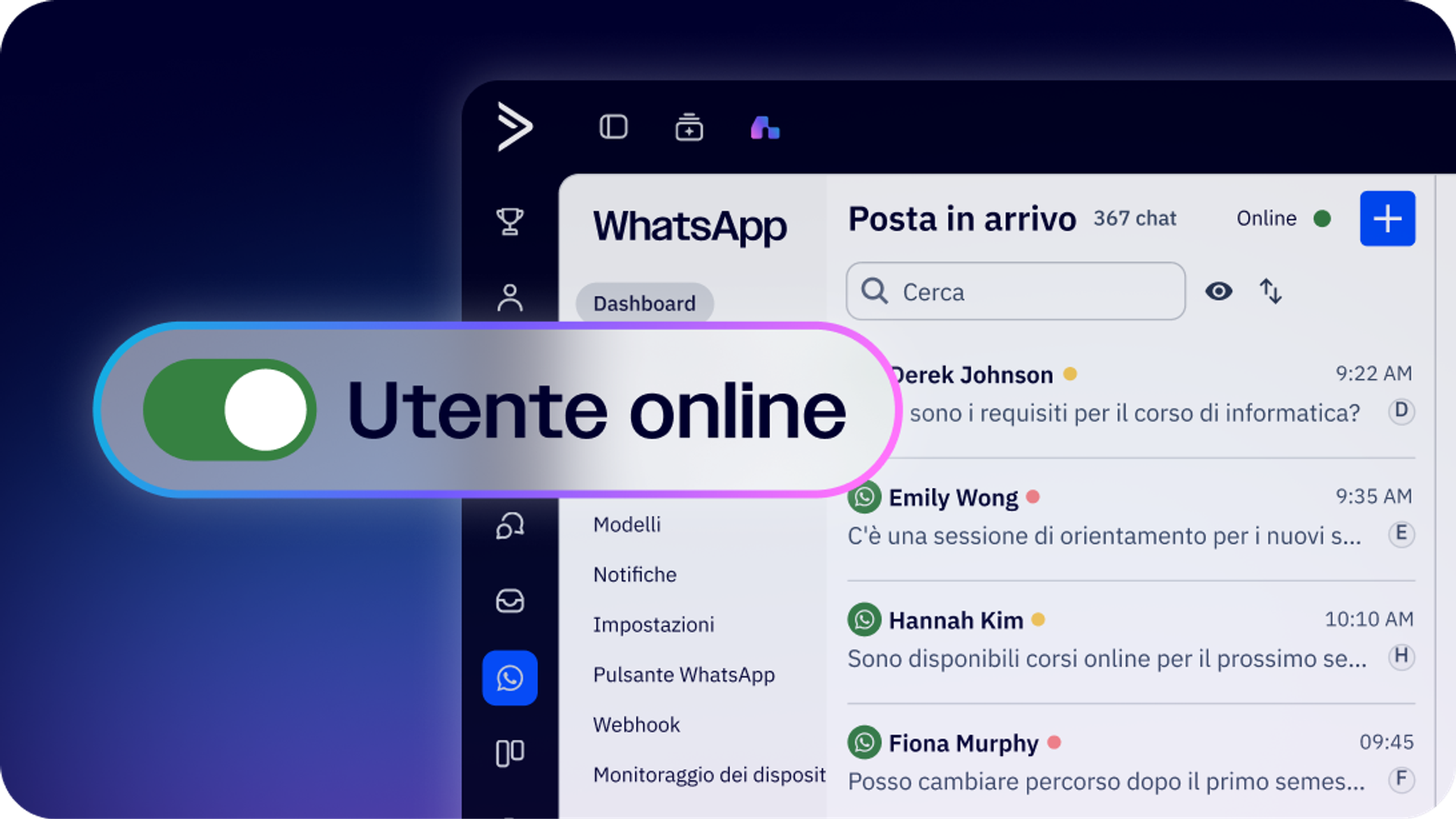1456x819 pixels.
Task: Open the inbox tray icon in sidebar
Action: (510, 601)
